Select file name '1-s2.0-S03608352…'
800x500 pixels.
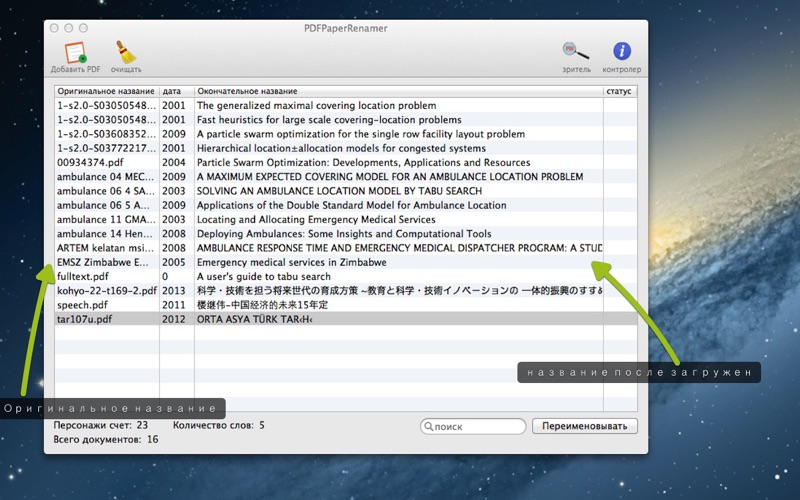coord(107,134)
